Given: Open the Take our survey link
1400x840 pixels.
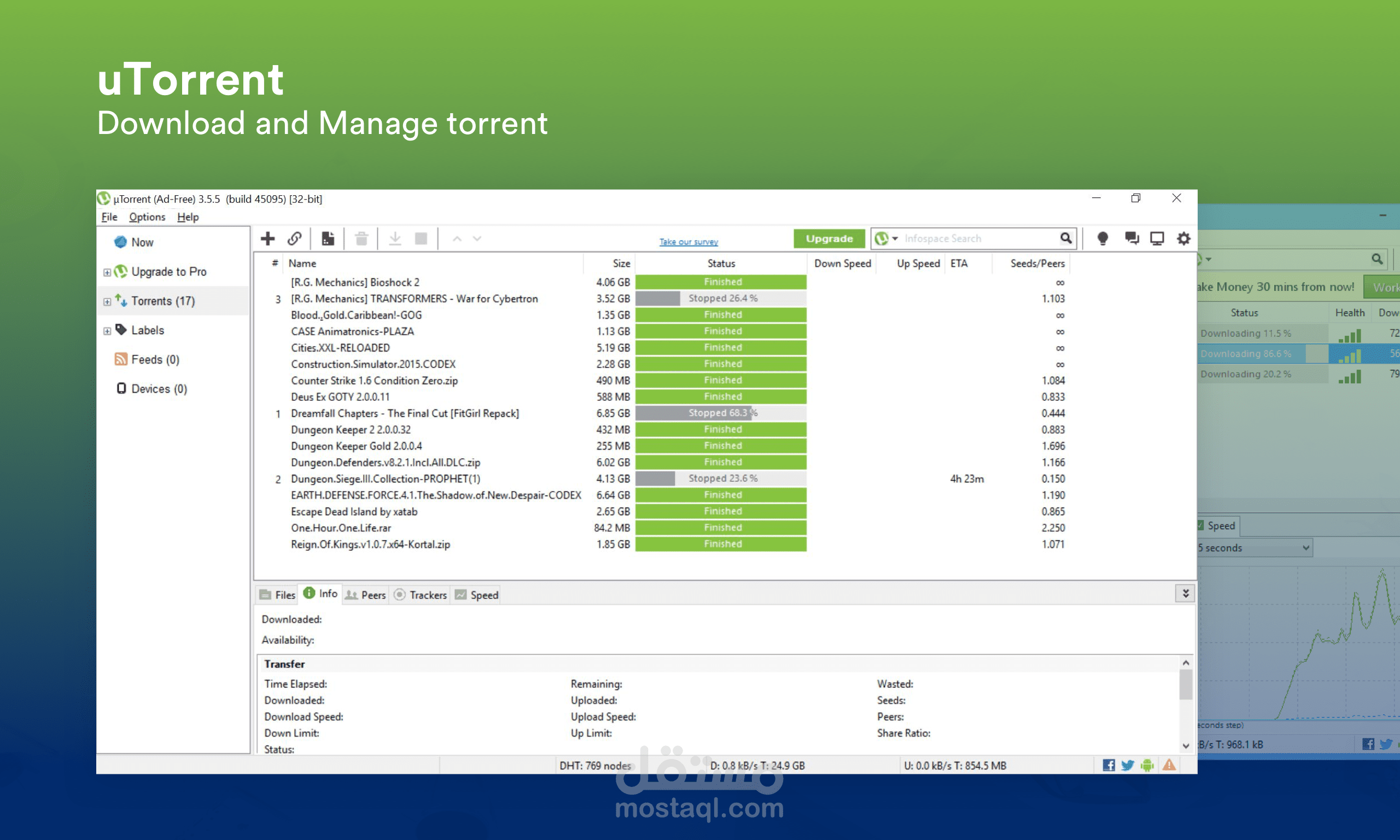Looking at the screenshot, I should (x=688, y=242).
